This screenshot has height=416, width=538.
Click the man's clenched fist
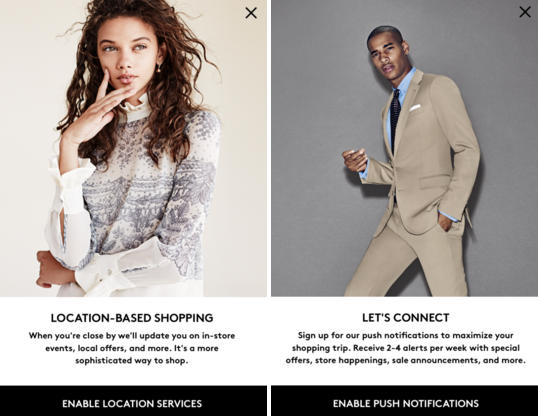click(x=355, y=160)
